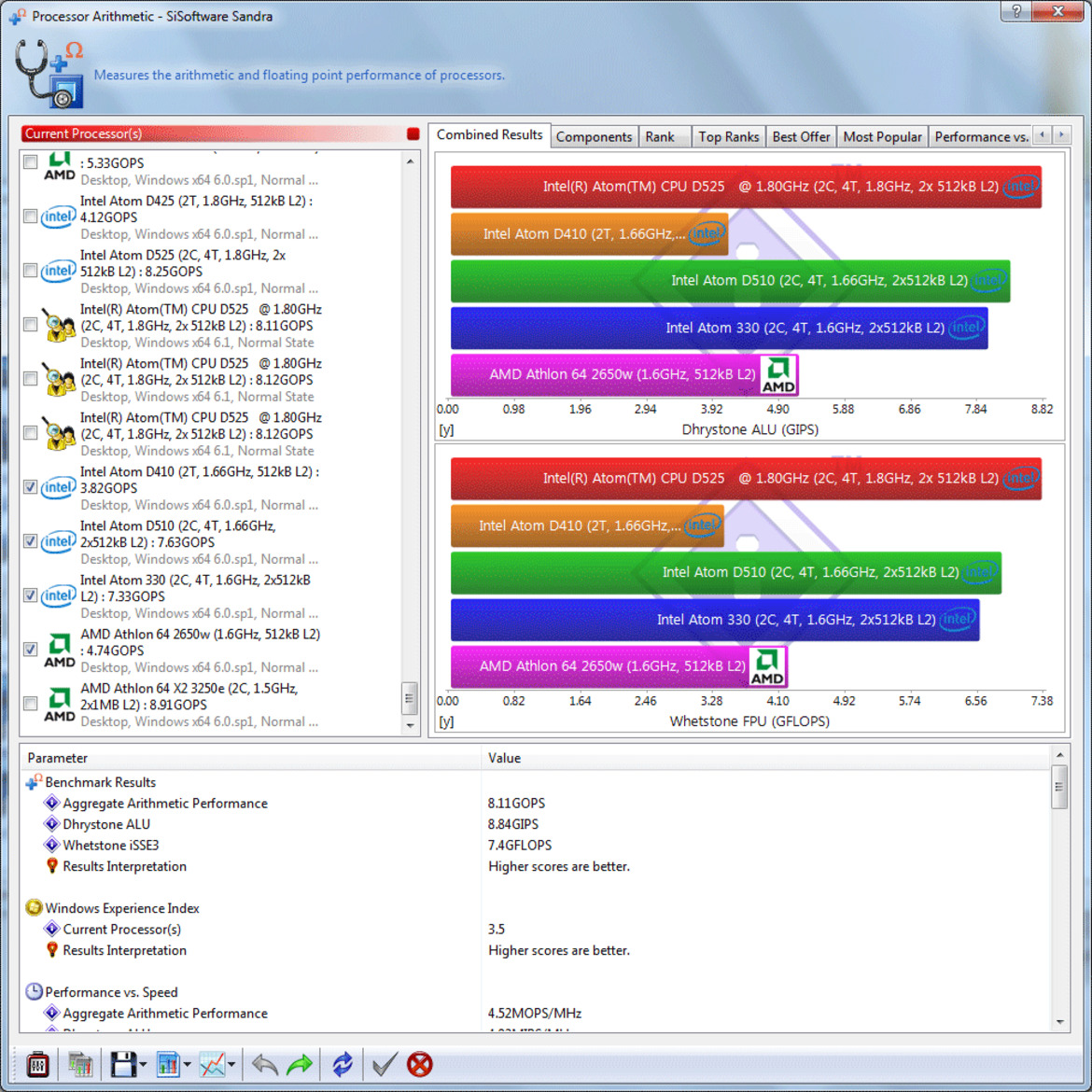
Task: Click the processor list scroll up arrow
Action: tap(410, 161)
